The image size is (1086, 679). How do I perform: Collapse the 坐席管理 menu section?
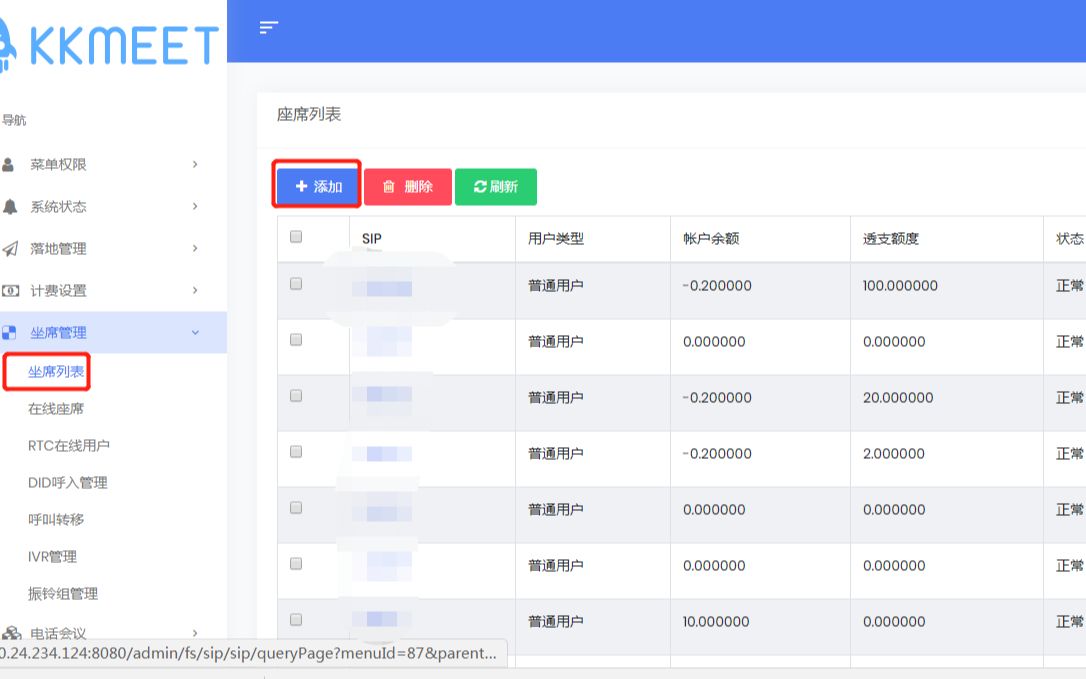click(x=197, y=332)
